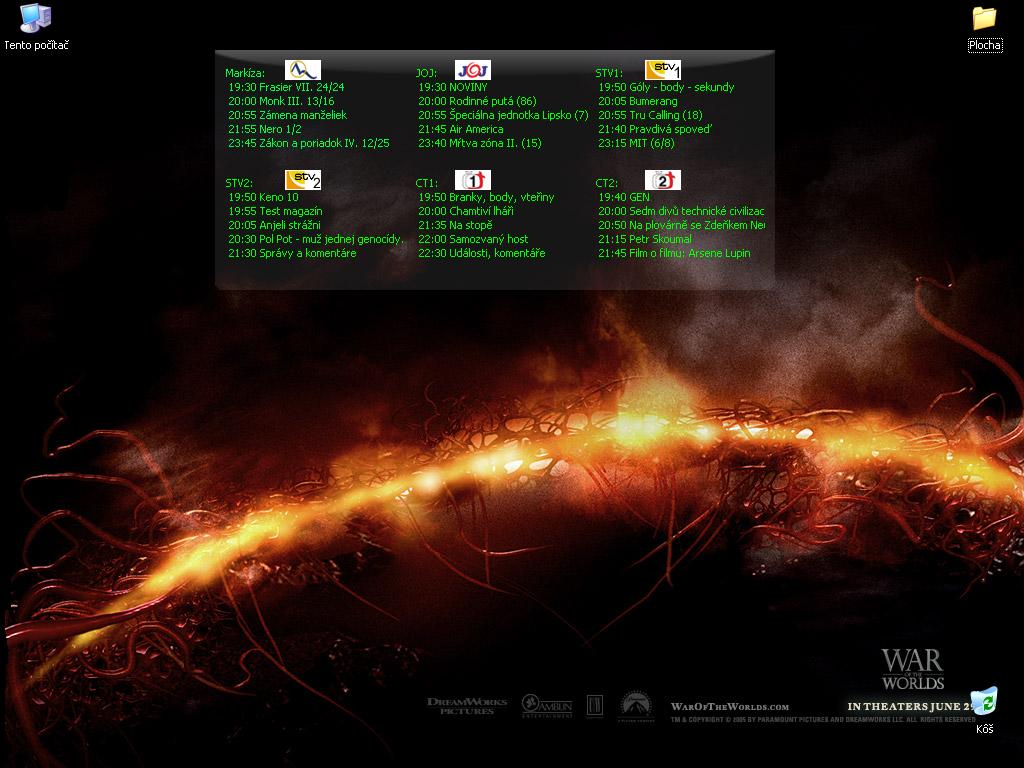This screenshot has height=768, width=1024.
Task: Click the STV1 channel logo
Action: [x=663, y=70]
